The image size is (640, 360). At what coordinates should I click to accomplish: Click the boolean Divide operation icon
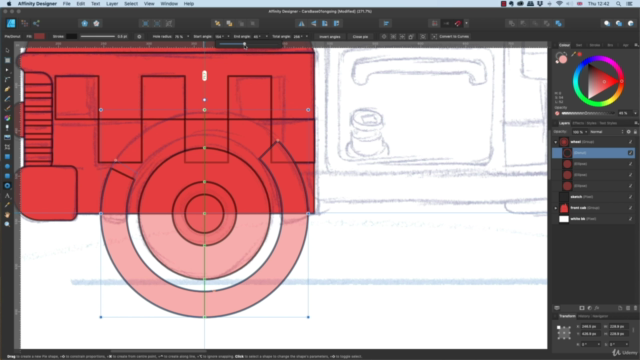pos(558,24)
